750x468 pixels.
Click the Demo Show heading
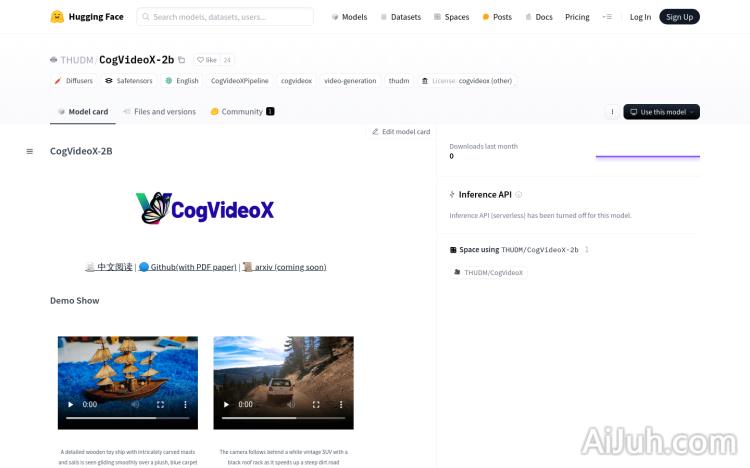pos(75,301)
